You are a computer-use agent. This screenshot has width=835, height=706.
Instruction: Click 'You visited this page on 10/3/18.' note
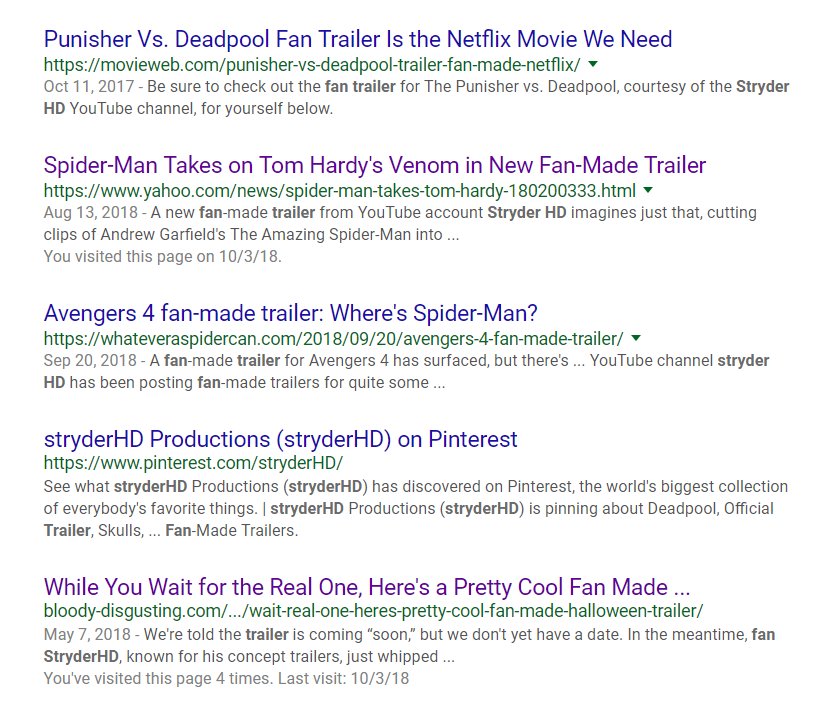(x=162, y=257)
